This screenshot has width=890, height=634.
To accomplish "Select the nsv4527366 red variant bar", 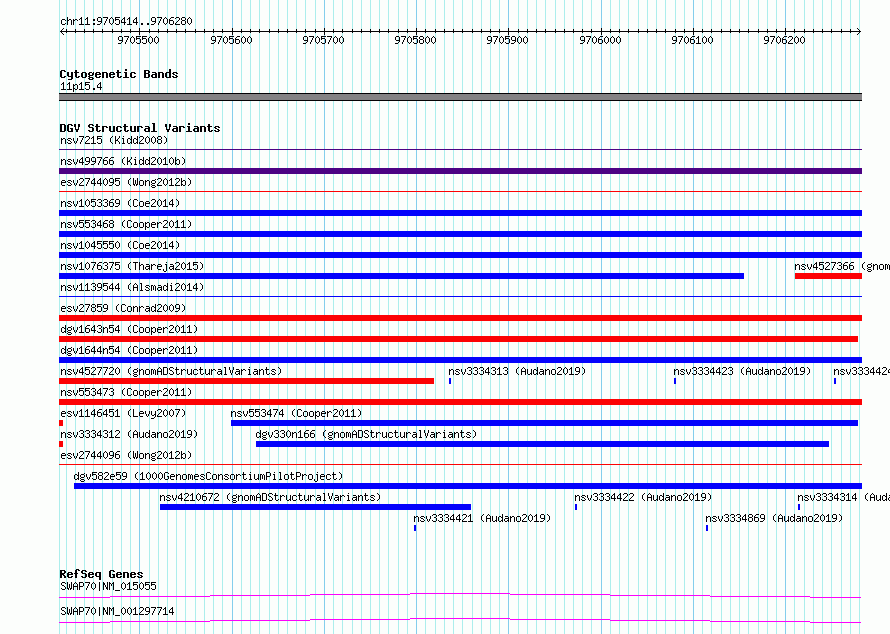I will pyautogui.click(x=828, y=276).
